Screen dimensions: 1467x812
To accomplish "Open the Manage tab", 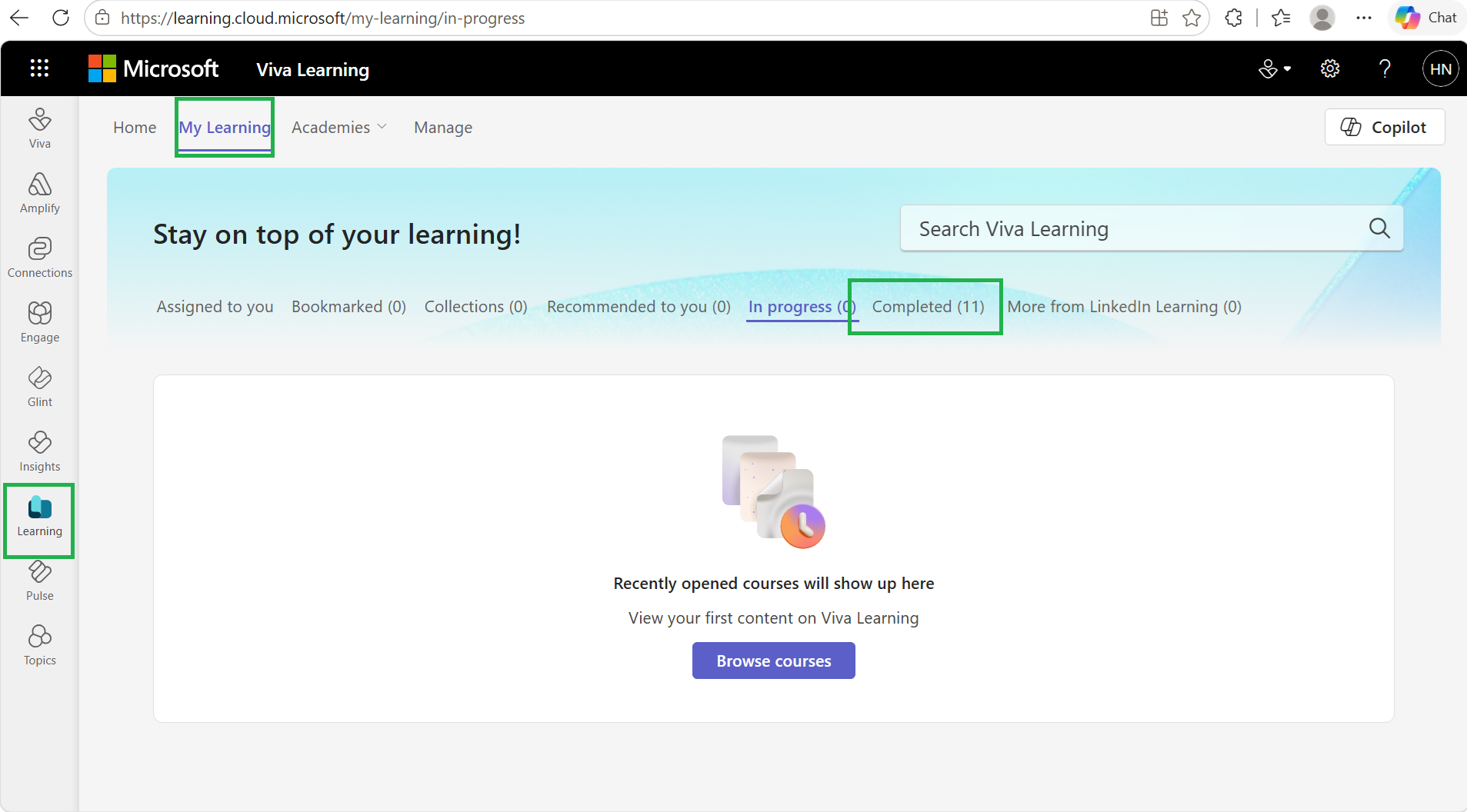I will 443,128.
